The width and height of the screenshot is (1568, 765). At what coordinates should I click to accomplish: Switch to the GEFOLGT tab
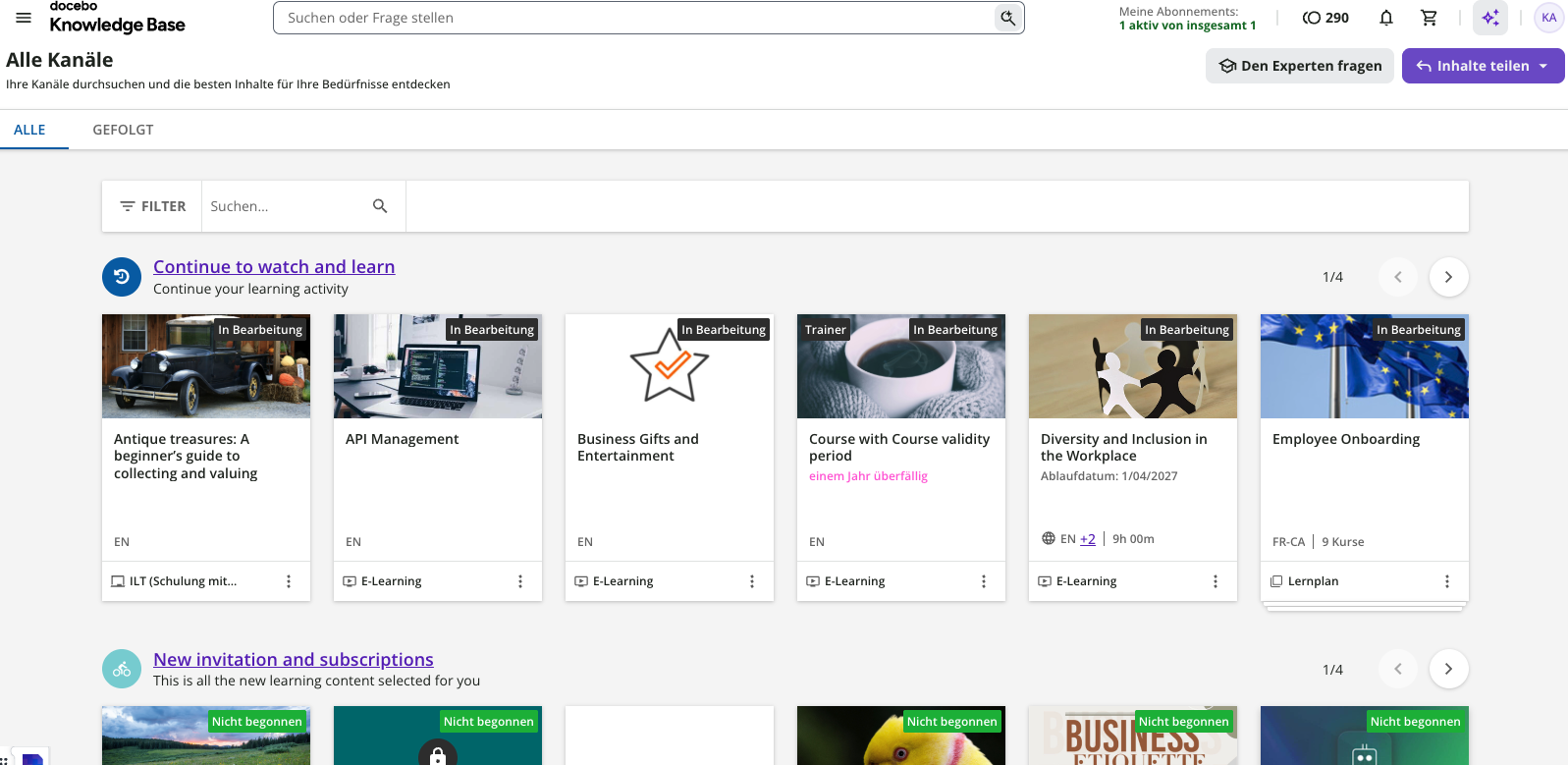[123, 130]
